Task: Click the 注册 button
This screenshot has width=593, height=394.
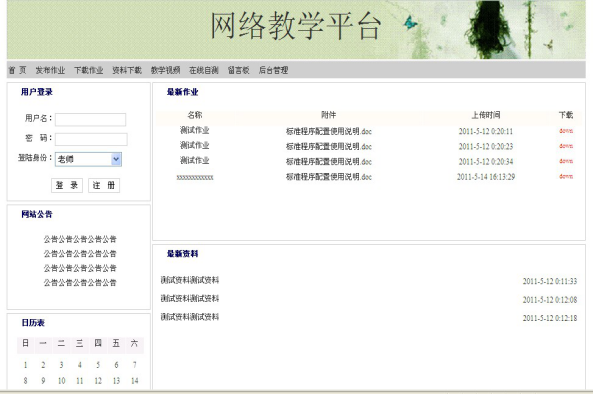Action: [x=104, y=185]
